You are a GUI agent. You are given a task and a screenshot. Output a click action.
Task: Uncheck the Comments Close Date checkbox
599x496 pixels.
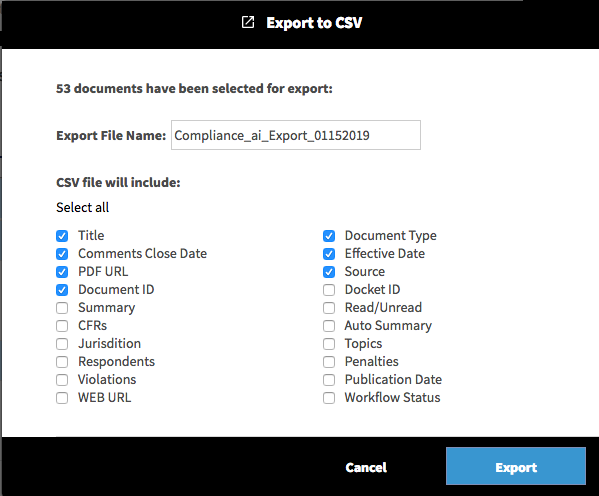[62, 254]
